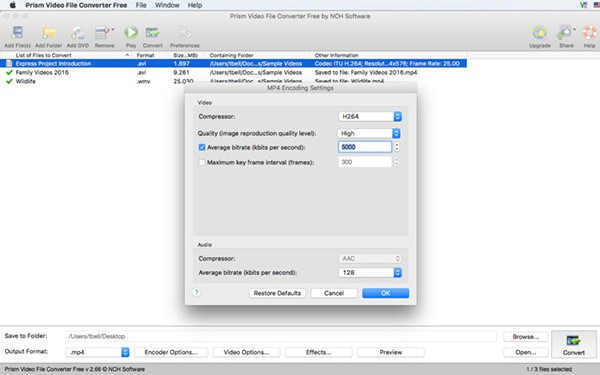
Task: Click the Add File(s) toolbar icon
Action: click(x=17, y=37)
